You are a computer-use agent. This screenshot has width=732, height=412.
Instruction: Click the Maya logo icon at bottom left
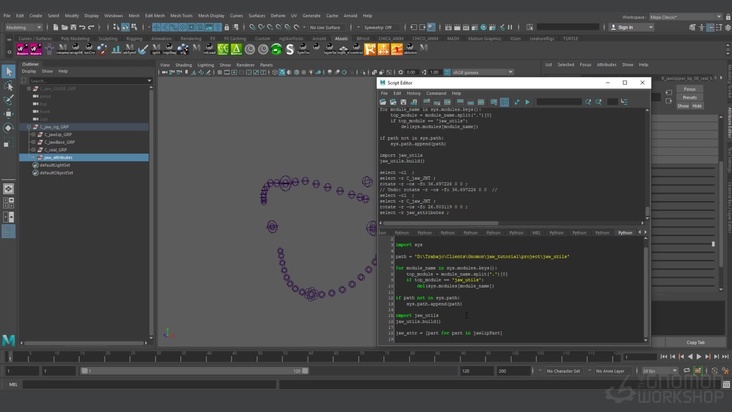tap(8, 340)
